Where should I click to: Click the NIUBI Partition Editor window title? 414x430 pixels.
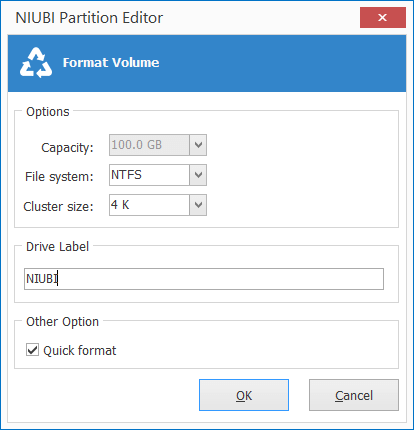point(89,18)
